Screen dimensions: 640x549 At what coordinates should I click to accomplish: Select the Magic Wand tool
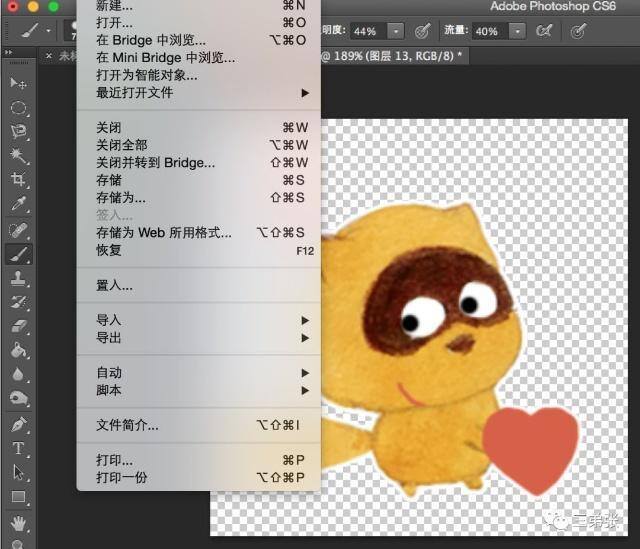point(18,155)
